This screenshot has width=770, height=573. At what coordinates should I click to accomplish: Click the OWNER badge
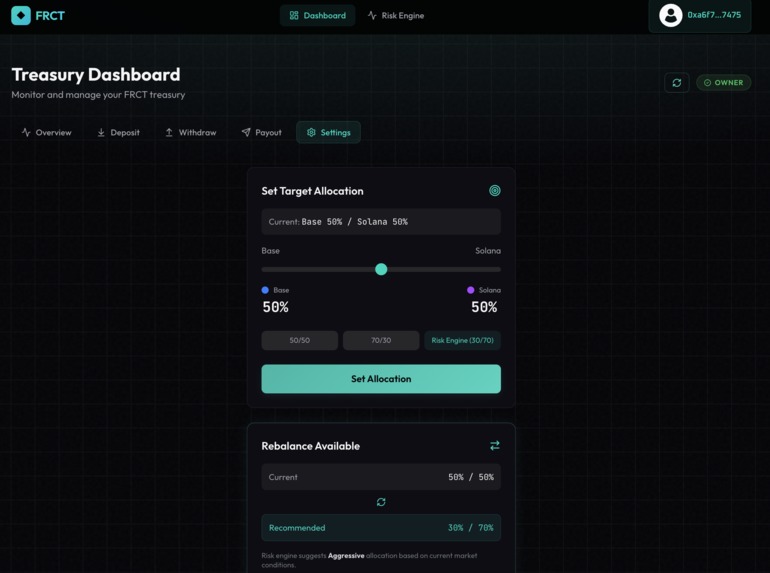(x=723, y=82)
